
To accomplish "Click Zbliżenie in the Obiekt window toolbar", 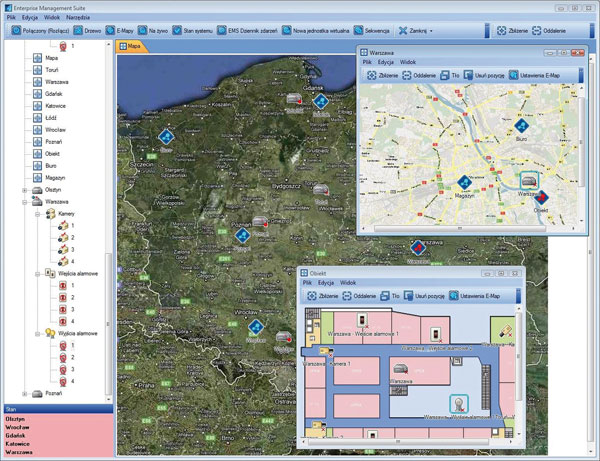I will [323, 296].
